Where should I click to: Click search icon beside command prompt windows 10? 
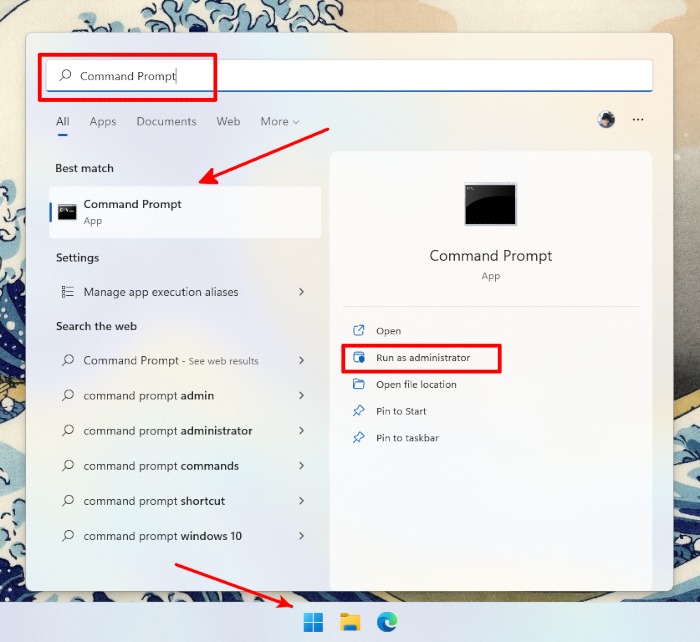68,535
